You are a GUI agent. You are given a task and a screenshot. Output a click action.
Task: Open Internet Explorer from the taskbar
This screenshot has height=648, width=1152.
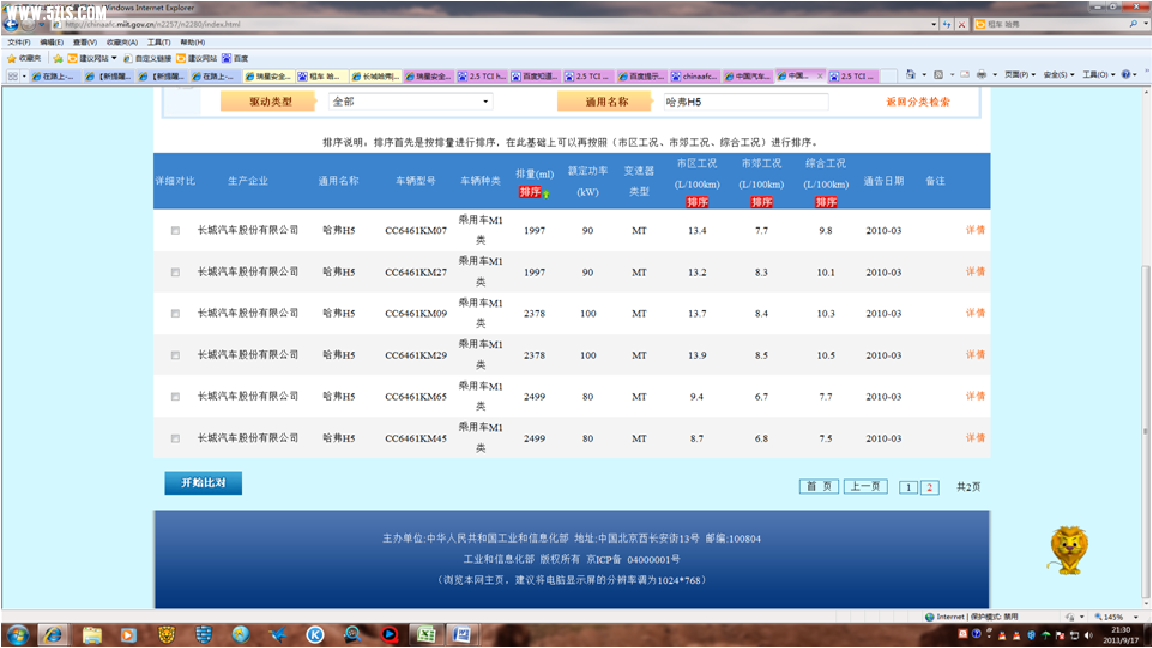click(54, 635)
